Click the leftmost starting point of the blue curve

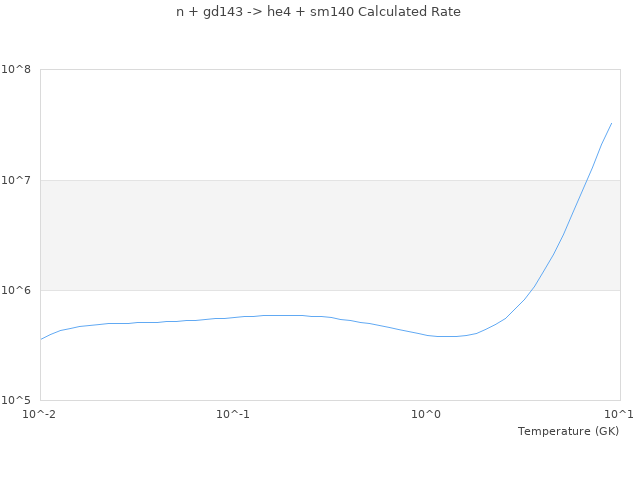[41, 339]
